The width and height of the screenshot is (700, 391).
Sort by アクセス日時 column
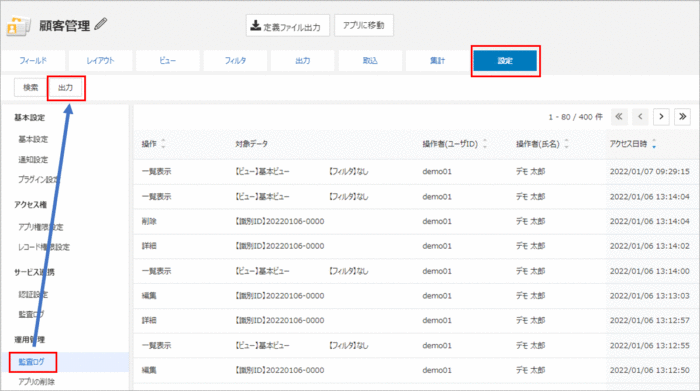[633, 144]
